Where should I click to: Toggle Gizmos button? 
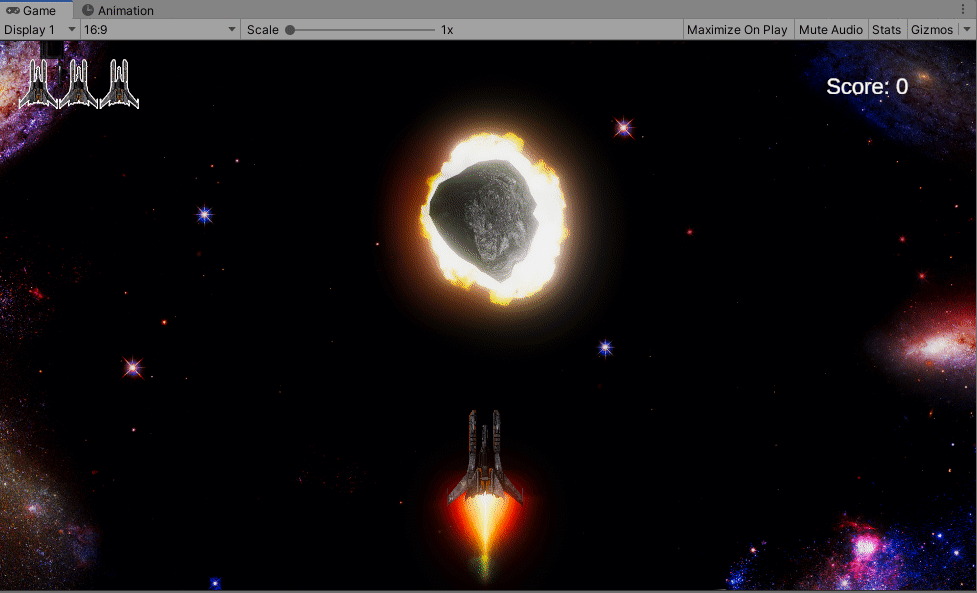coord(932,29)
